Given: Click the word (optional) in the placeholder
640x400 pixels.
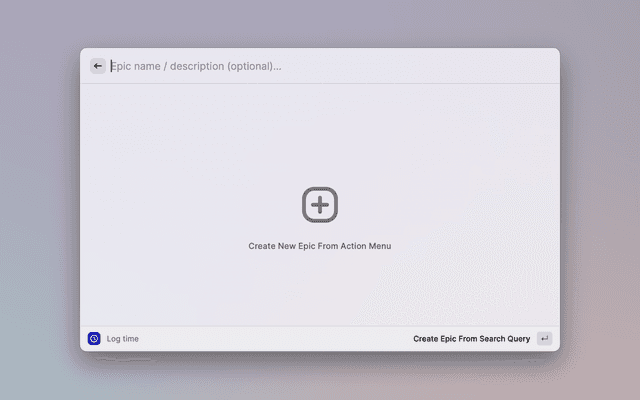Looking at the screenshot, I should pos(248,66).
